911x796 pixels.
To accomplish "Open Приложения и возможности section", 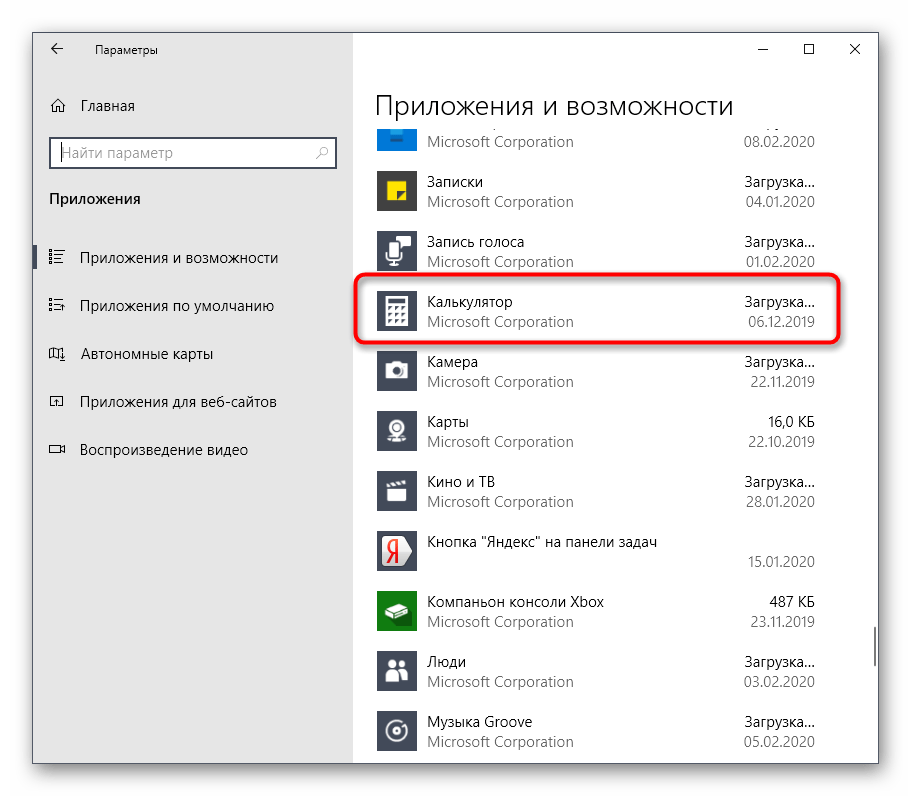I will (x=178, y=258).
